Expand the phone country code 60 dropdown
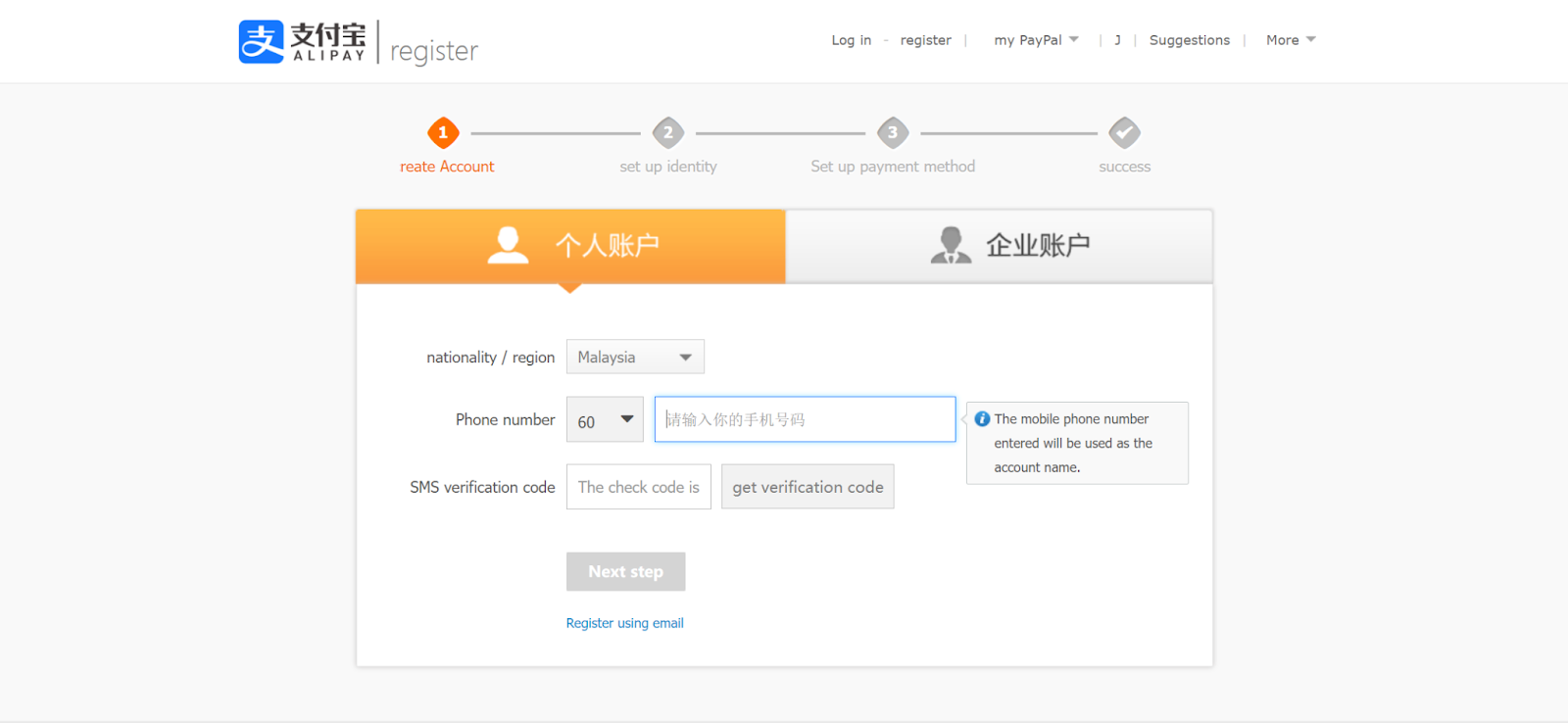 pyautogui.click(x=605, y=420)
